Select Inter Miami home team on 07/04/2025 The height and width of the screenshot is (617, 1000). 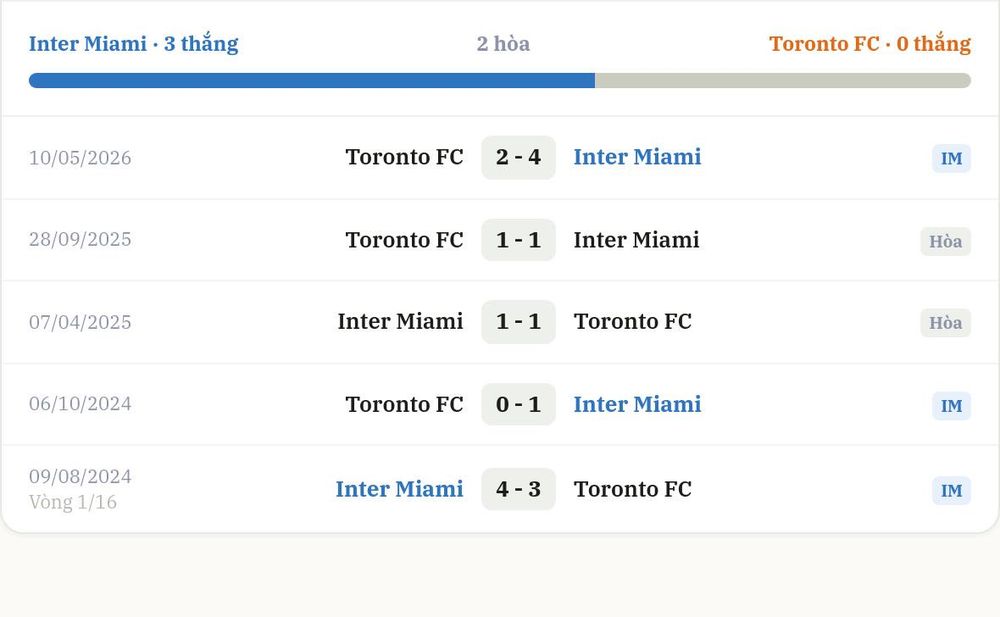[x=401, y=322]
